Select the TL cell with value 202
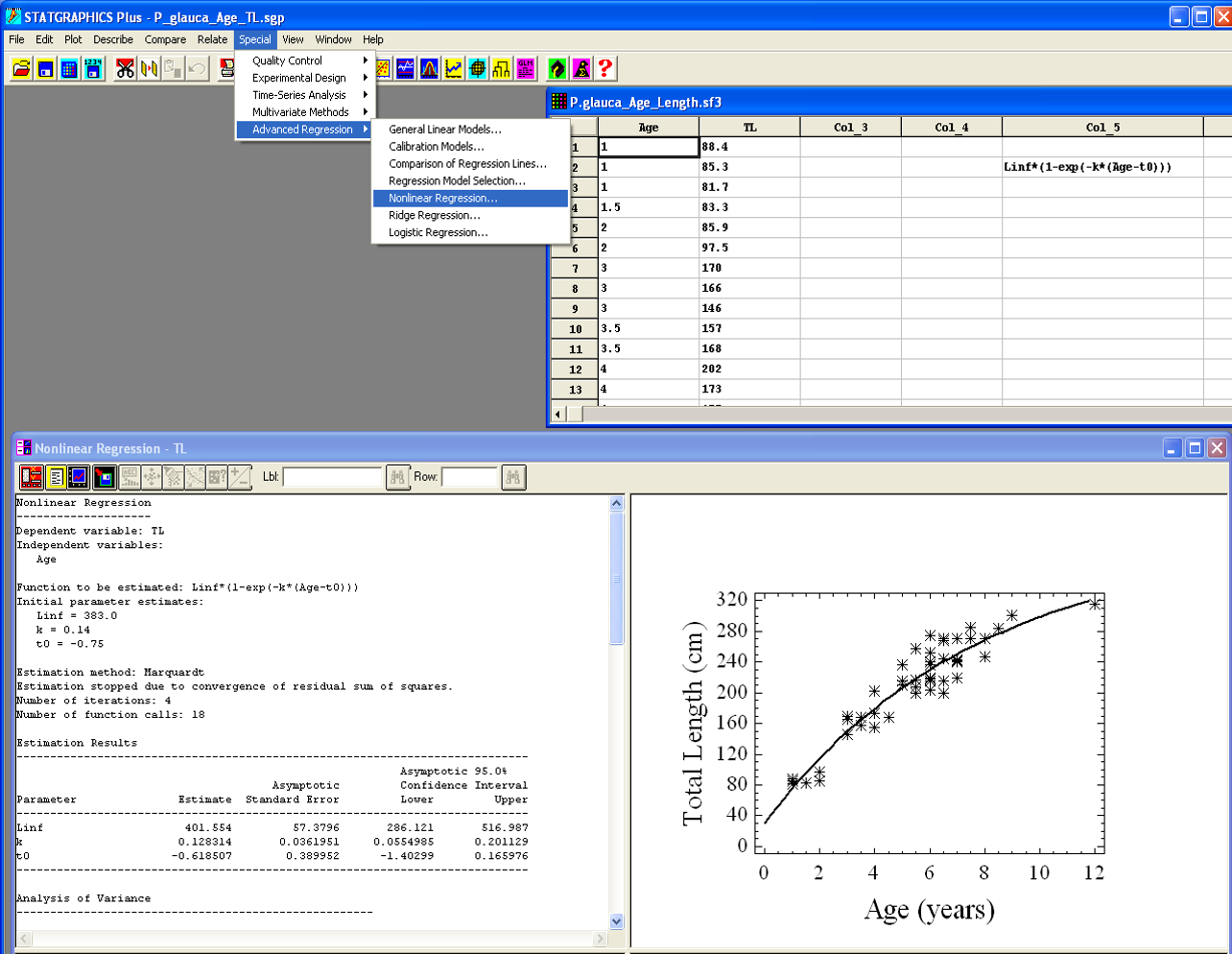 tap(749, 369)
